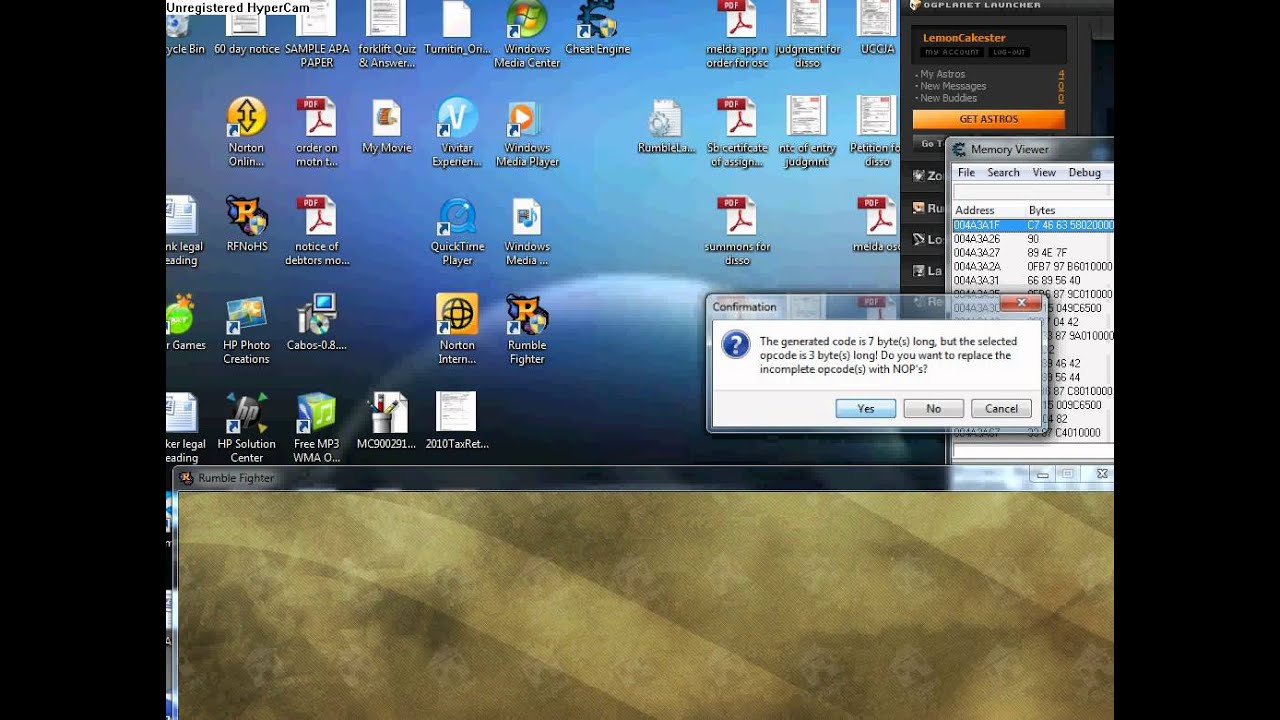Open the Vivitar Experience shortcut icon
1280x720 pixels.
click(x=457, y=132)
